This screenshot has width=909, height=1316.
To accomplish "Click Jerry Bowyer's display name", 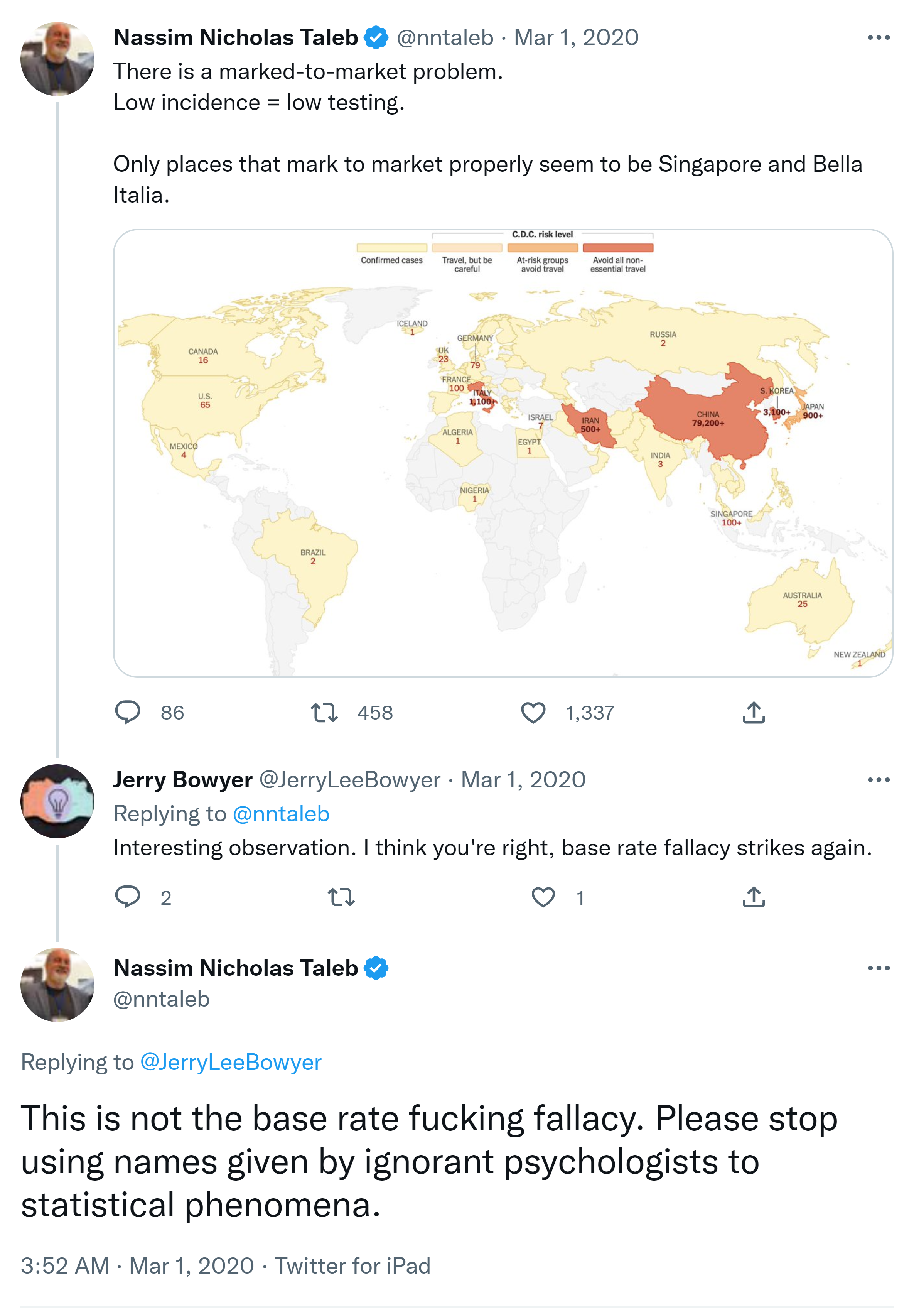I will point(183,779).
